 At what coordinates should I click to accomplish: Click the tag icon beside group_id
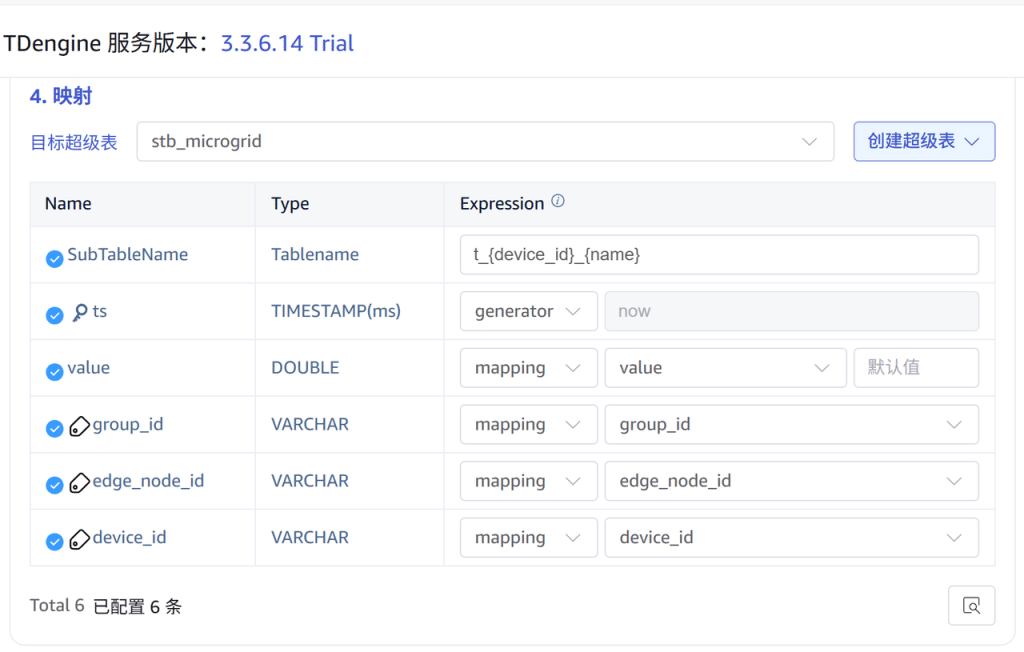pyautogui.click(x=79, y=424)
